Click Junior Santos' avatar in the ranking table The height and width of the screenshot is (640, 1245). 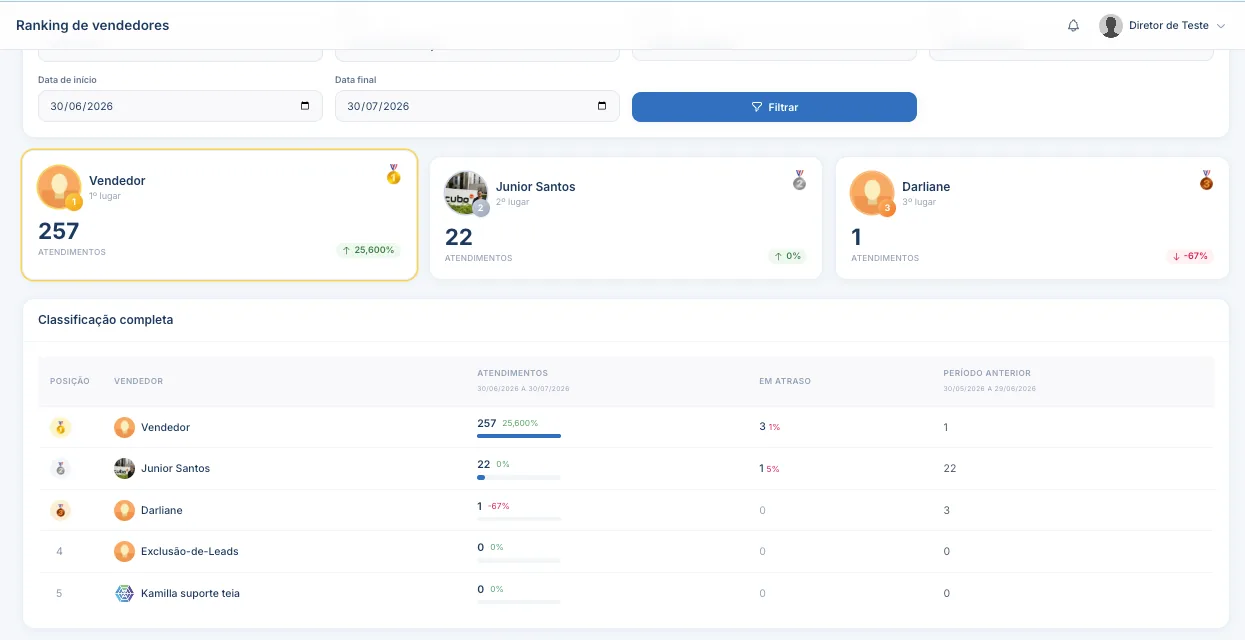pos(124,468)
